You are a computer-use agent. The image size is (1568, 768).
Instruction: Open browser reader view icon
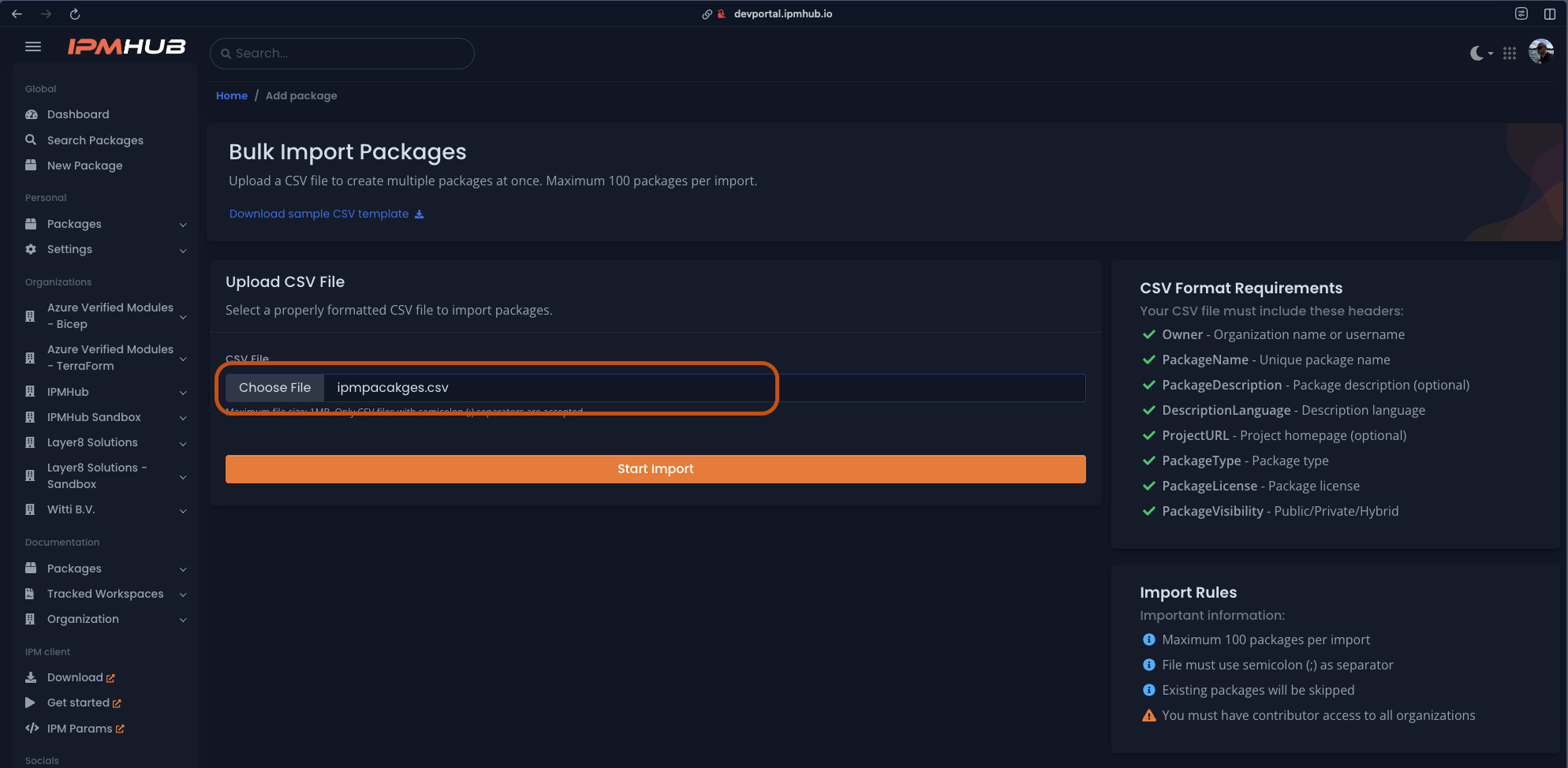[x=1521, y=13]
